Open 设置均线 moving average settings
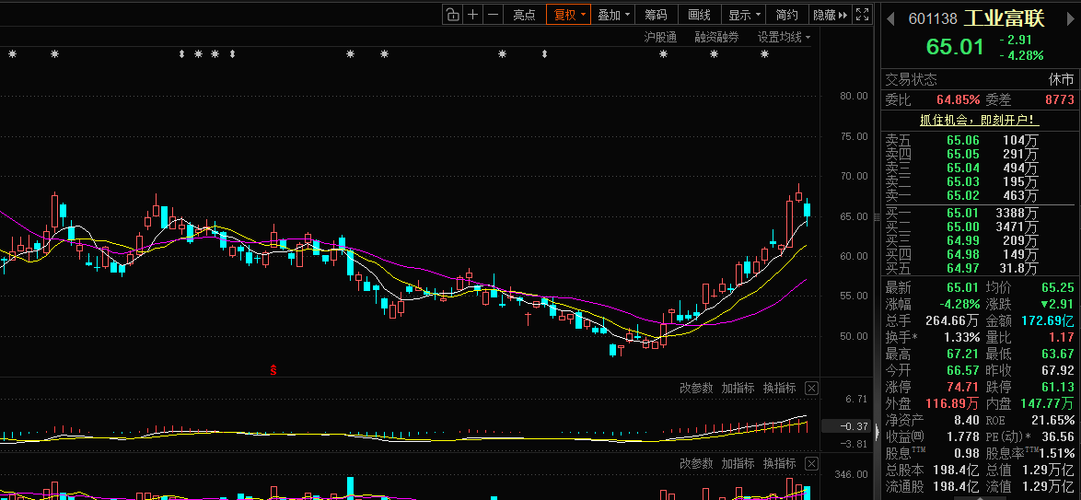 pyautogui.click(x=784, y=37)
